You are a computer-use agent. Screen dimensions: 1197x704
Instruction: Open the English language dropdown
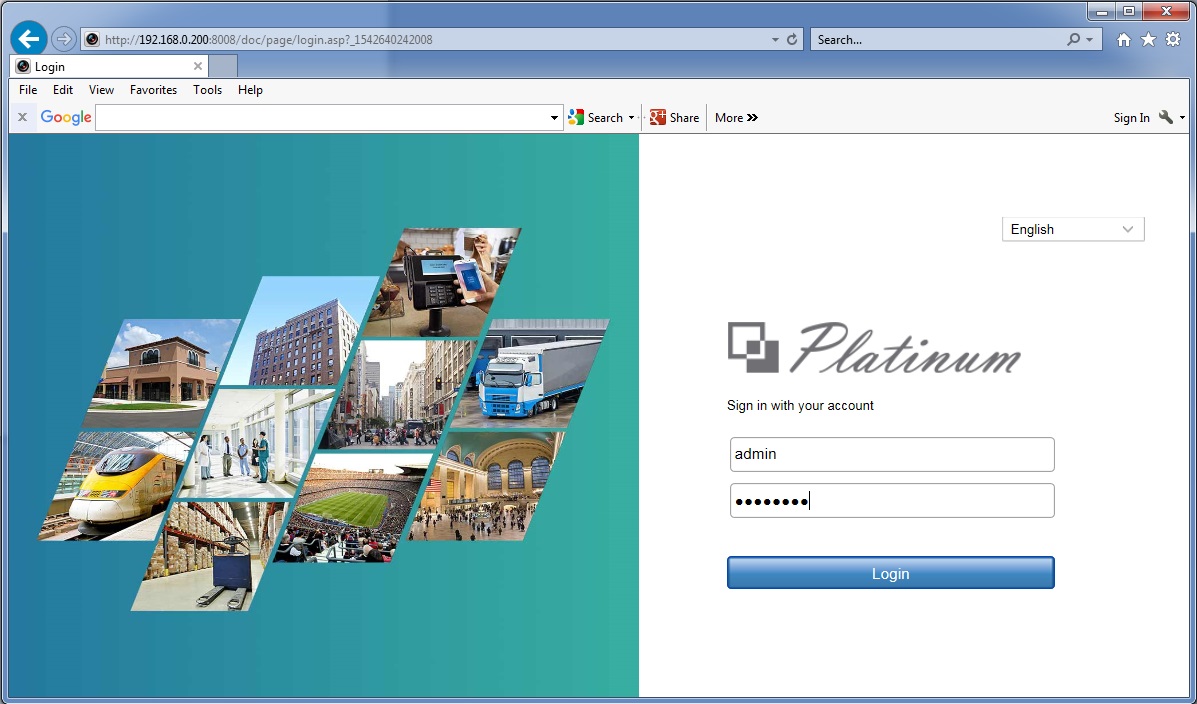coord(1073,229)
